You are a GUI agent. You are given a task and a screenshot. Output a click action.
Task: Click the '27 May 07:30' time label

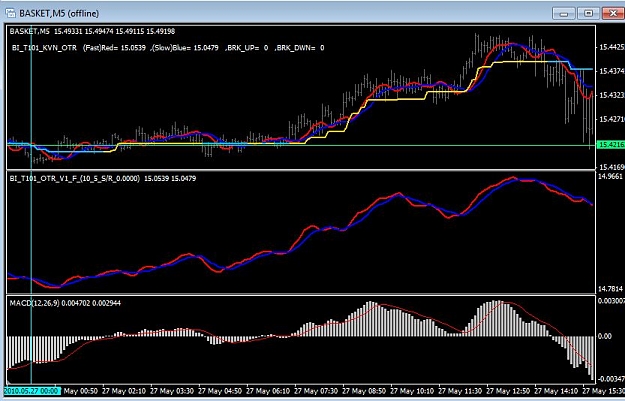pos(318,391)
